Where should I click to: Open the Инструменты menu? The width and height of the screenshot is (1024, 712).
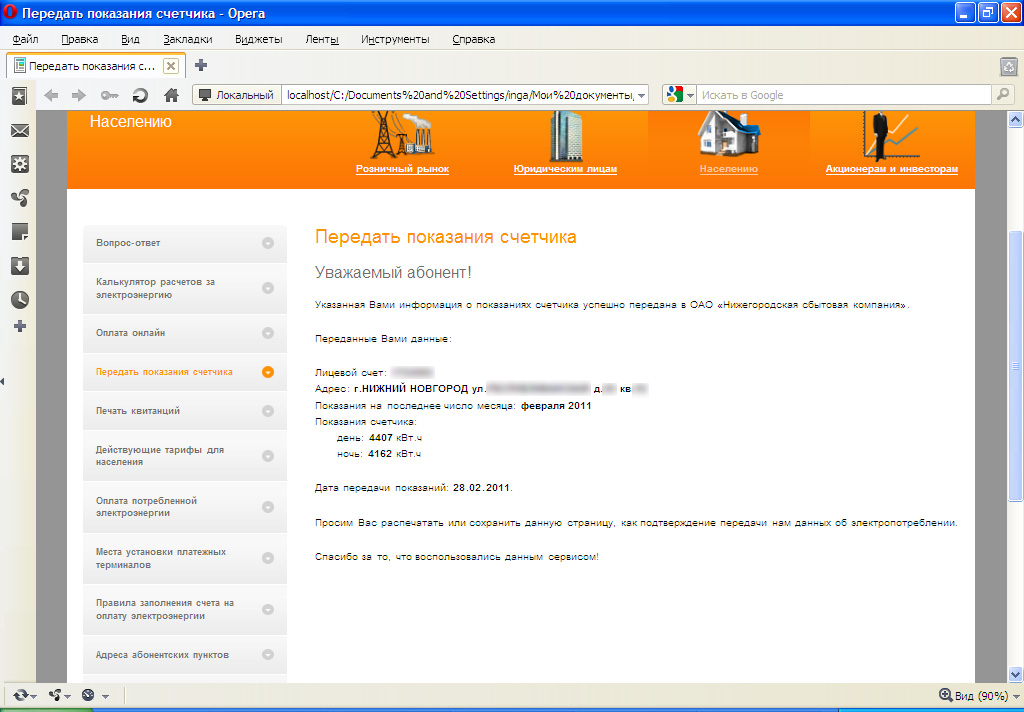click(x=395, y=39)
